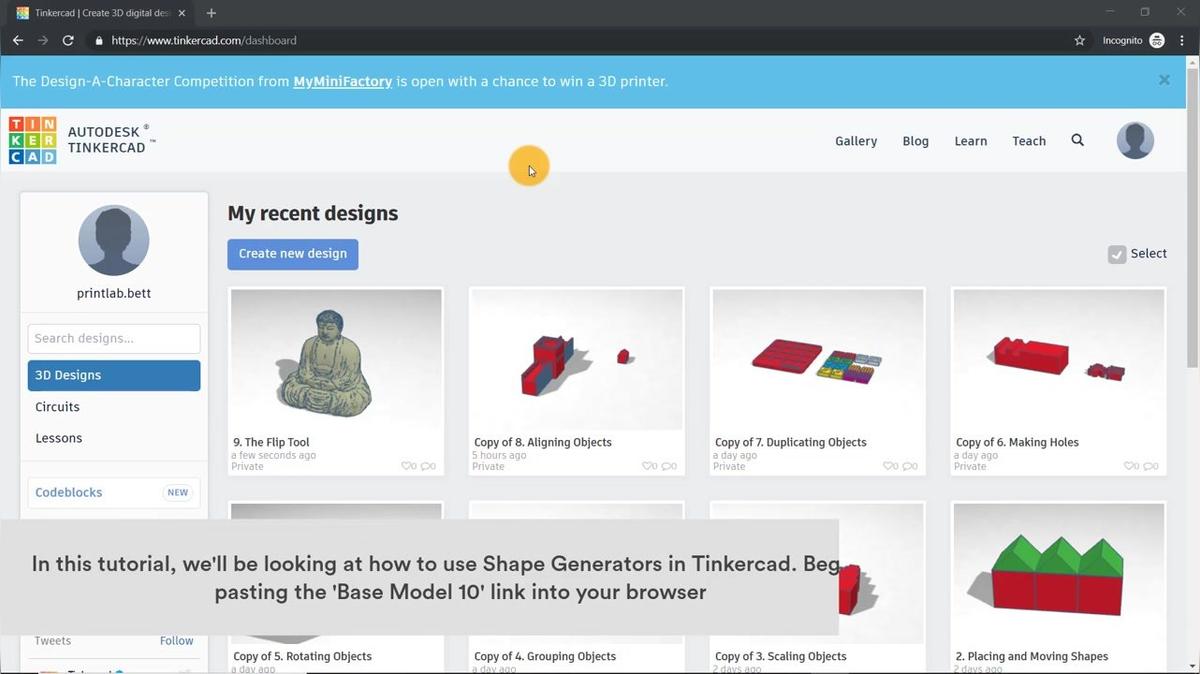This screenshot has height=674, width=1200.
Task: Click the printlab.bett username
Action: (x=114, y=294)
